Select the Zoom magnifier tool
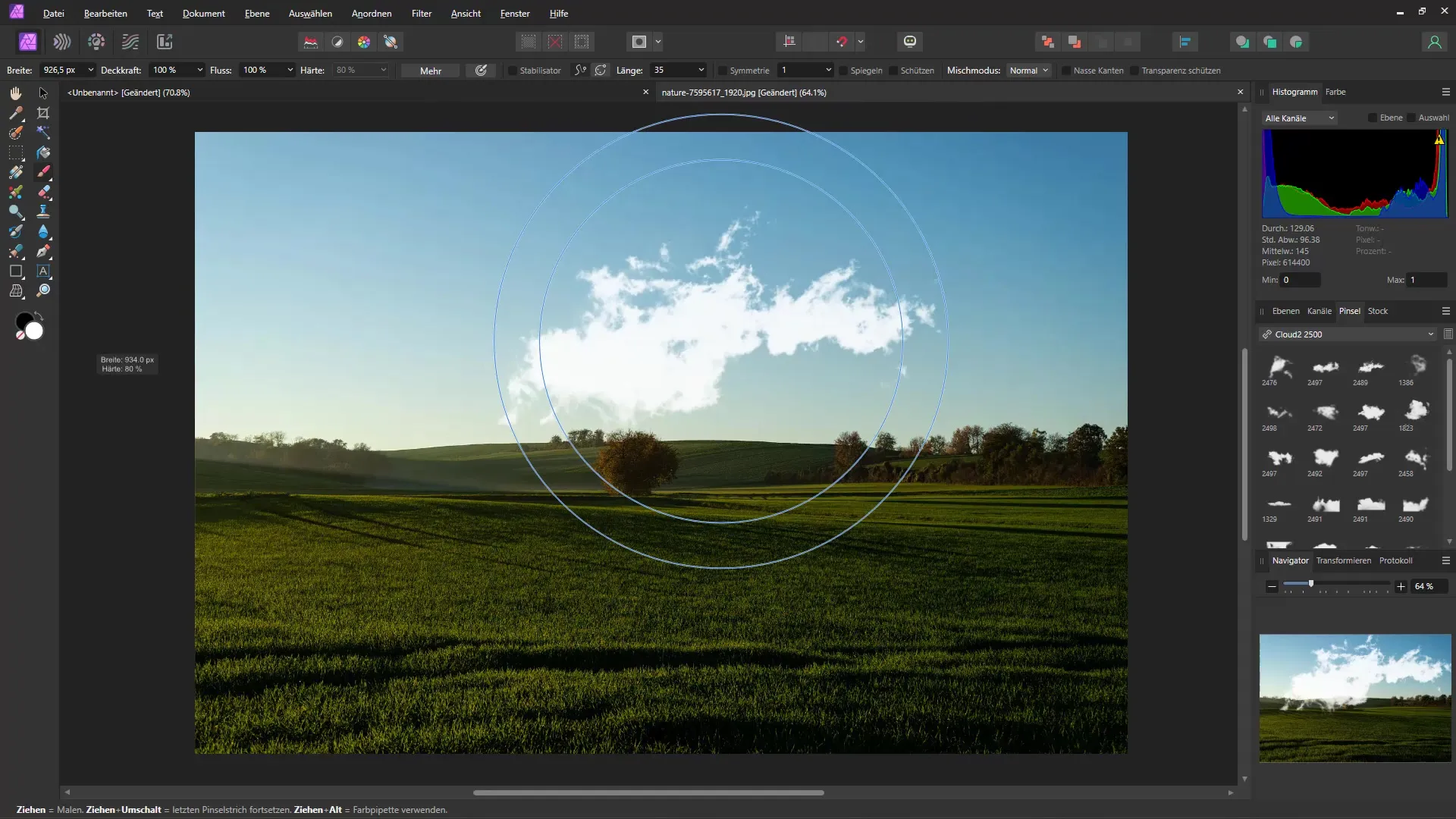The height and width of the screenshot is (819, 1456). pos(43,290)
